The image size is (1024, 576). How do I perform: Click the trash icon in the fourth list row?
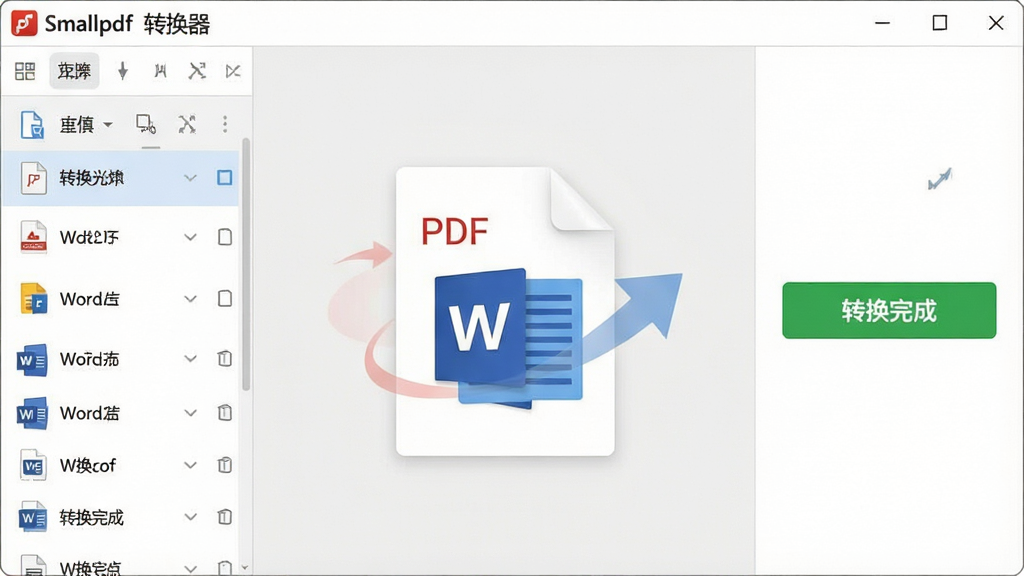(225, 358)
